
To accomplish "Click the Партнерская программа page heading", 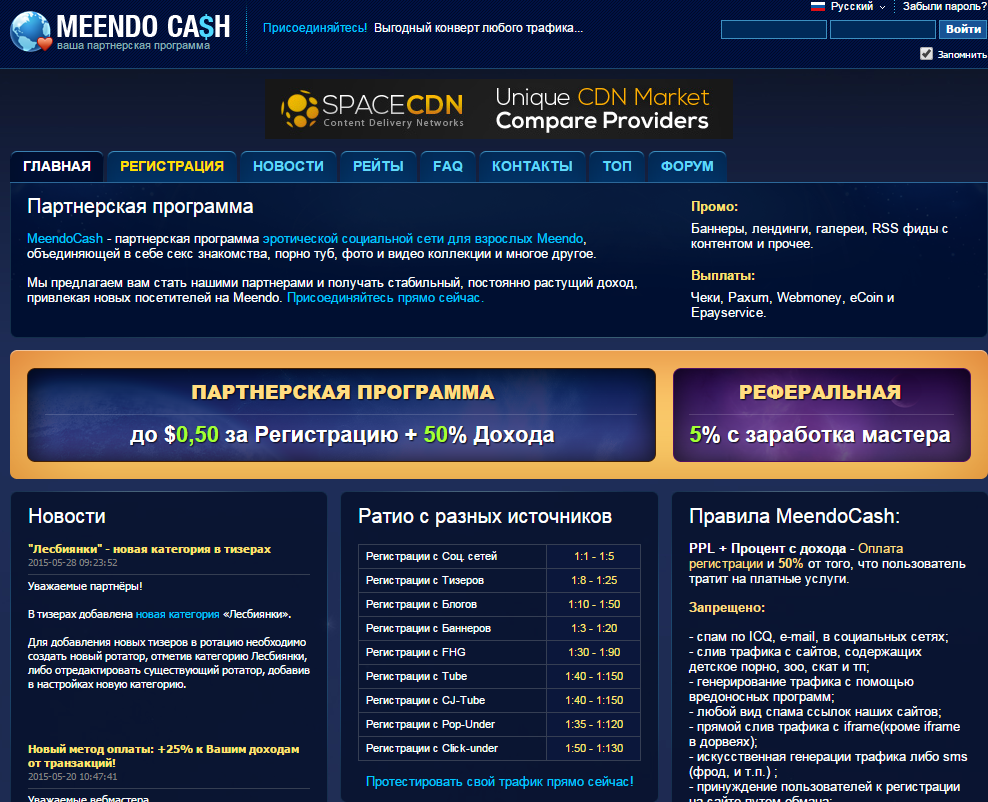I will tap(140, 207).
